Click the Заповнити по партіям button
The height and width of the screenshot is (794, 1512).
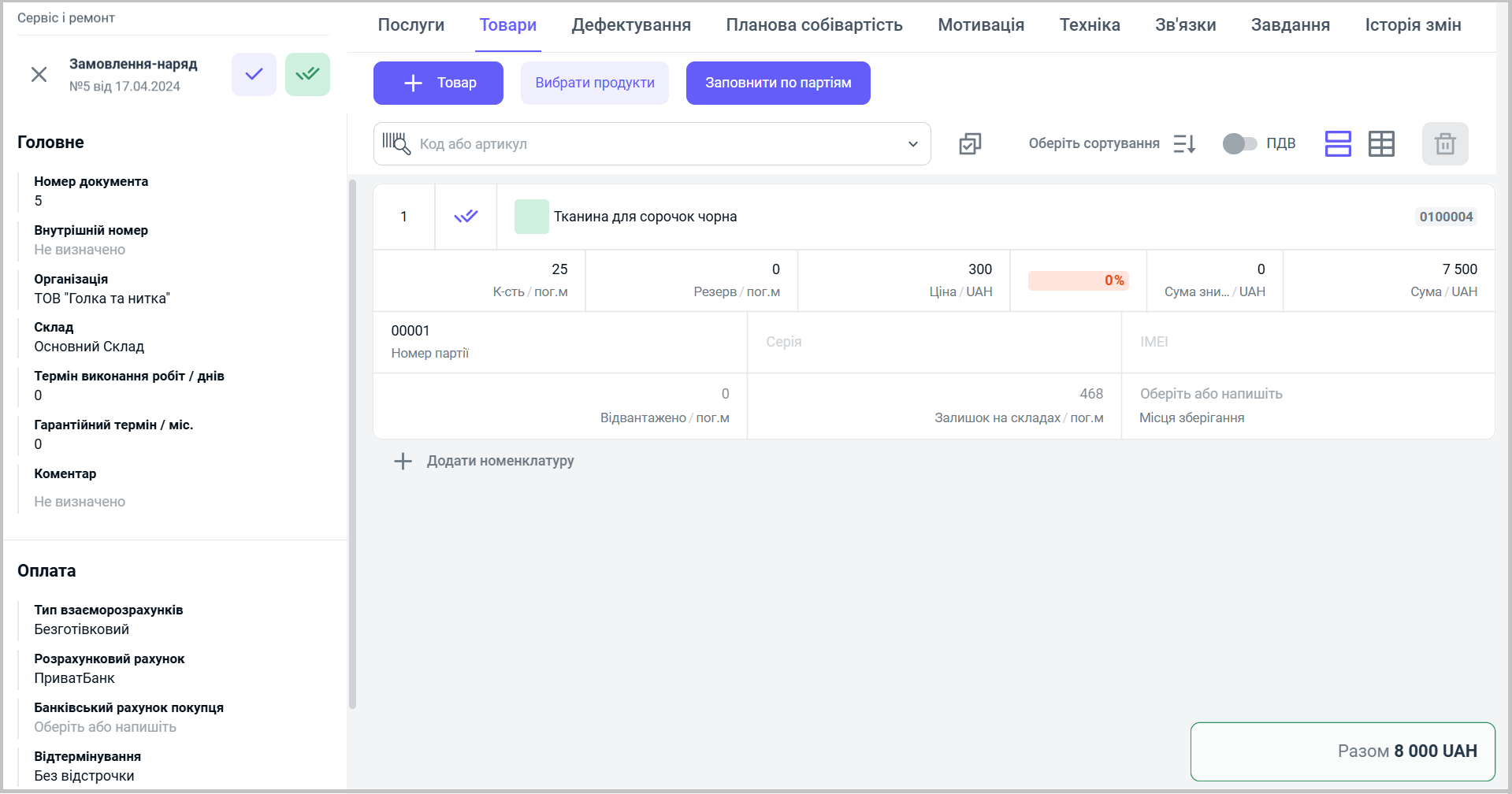pos(778,83)
